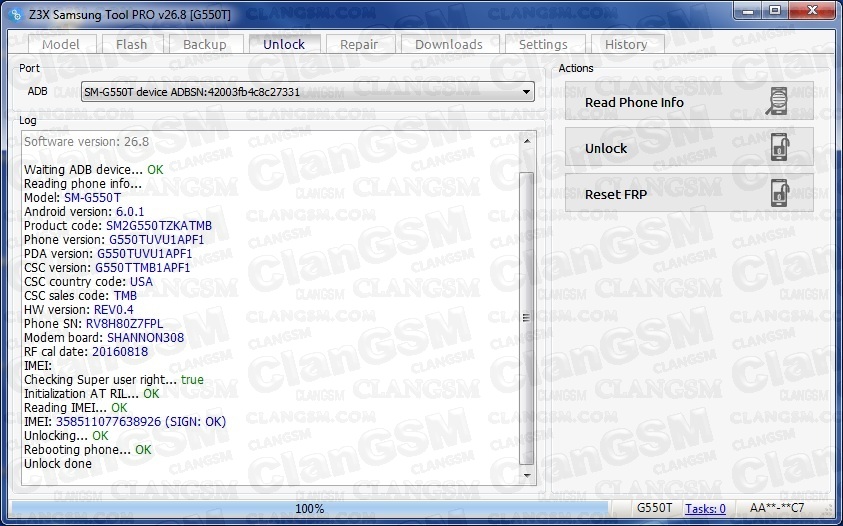The image size is (843, 526).
Task: Click the Waiting ADB device... OK line
Action: point(94,170)
